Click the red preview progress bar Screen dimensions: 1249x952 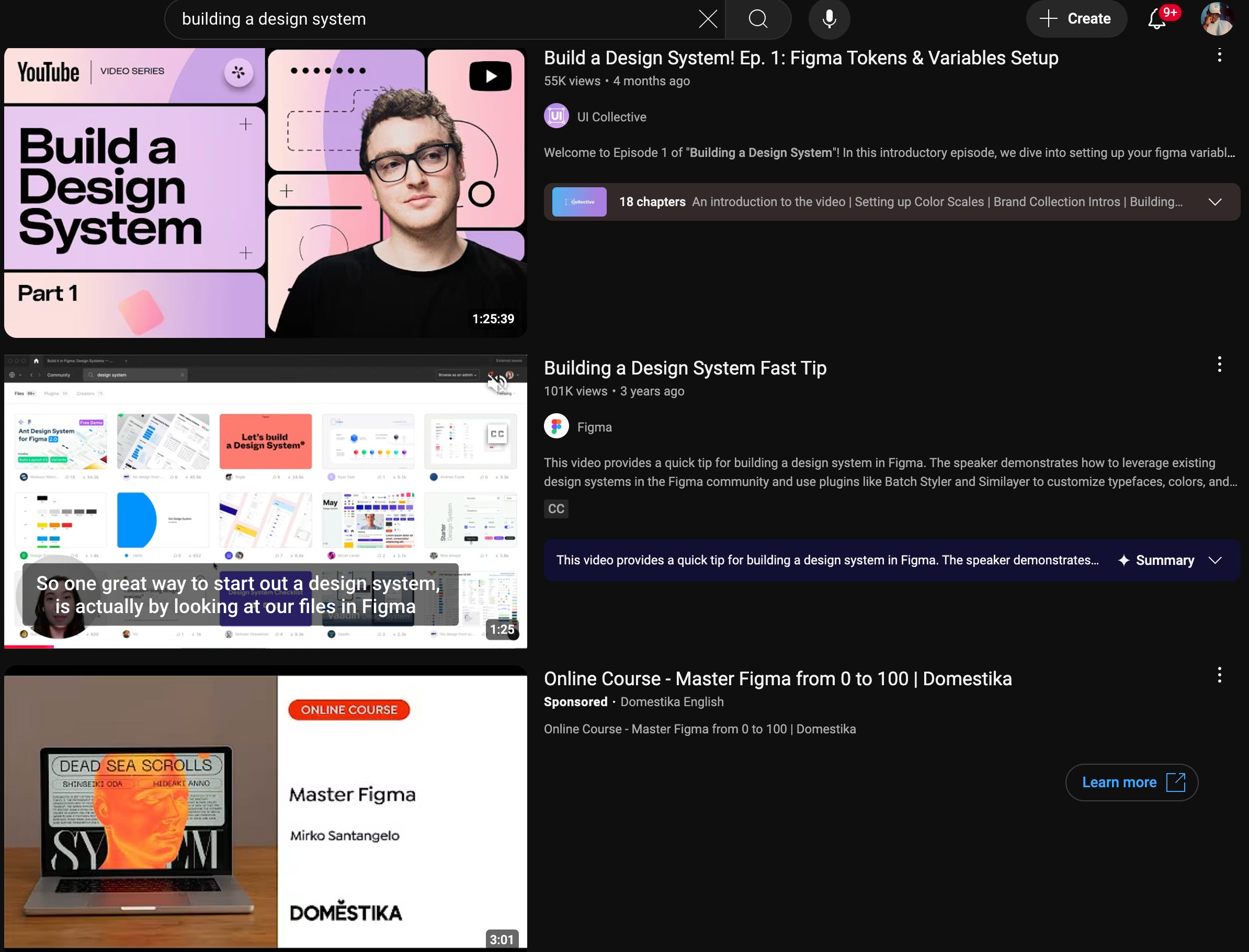[x=28, y=646]
